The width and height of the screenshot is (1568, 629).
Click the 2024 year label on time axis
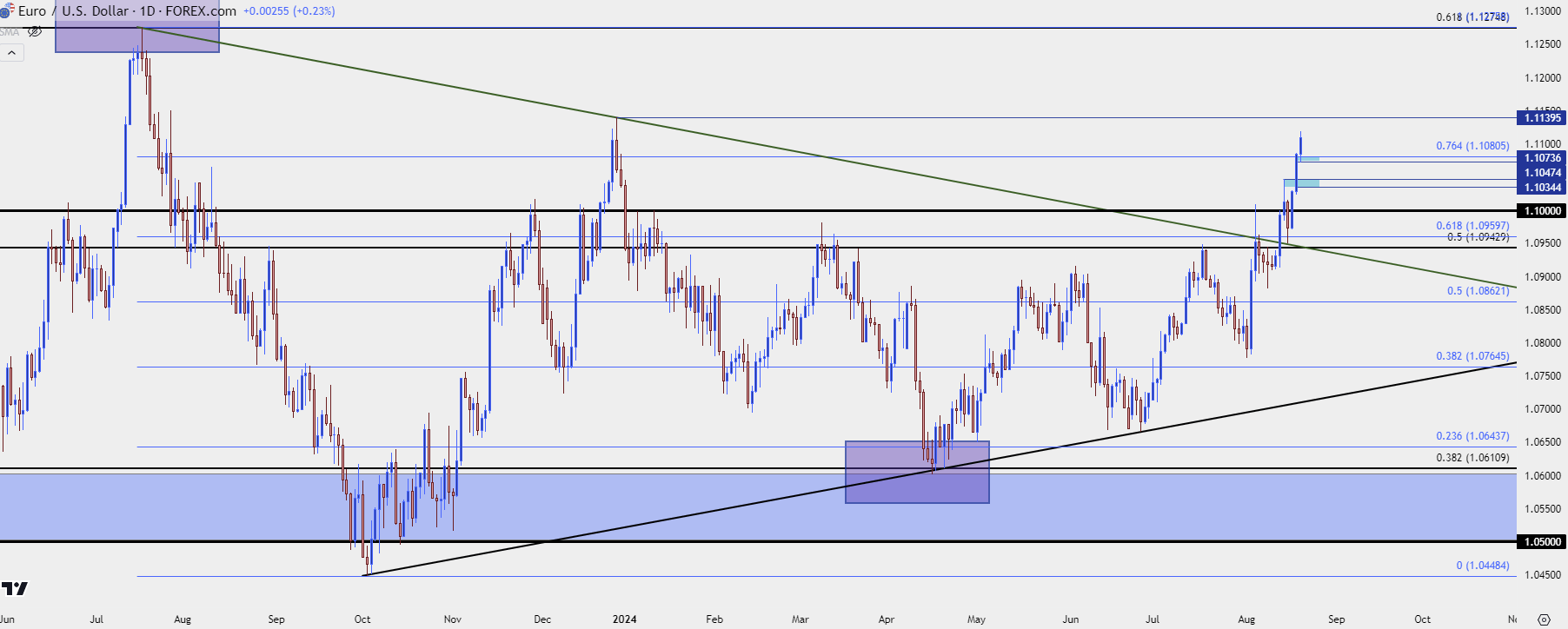click(x=624, y=619)
